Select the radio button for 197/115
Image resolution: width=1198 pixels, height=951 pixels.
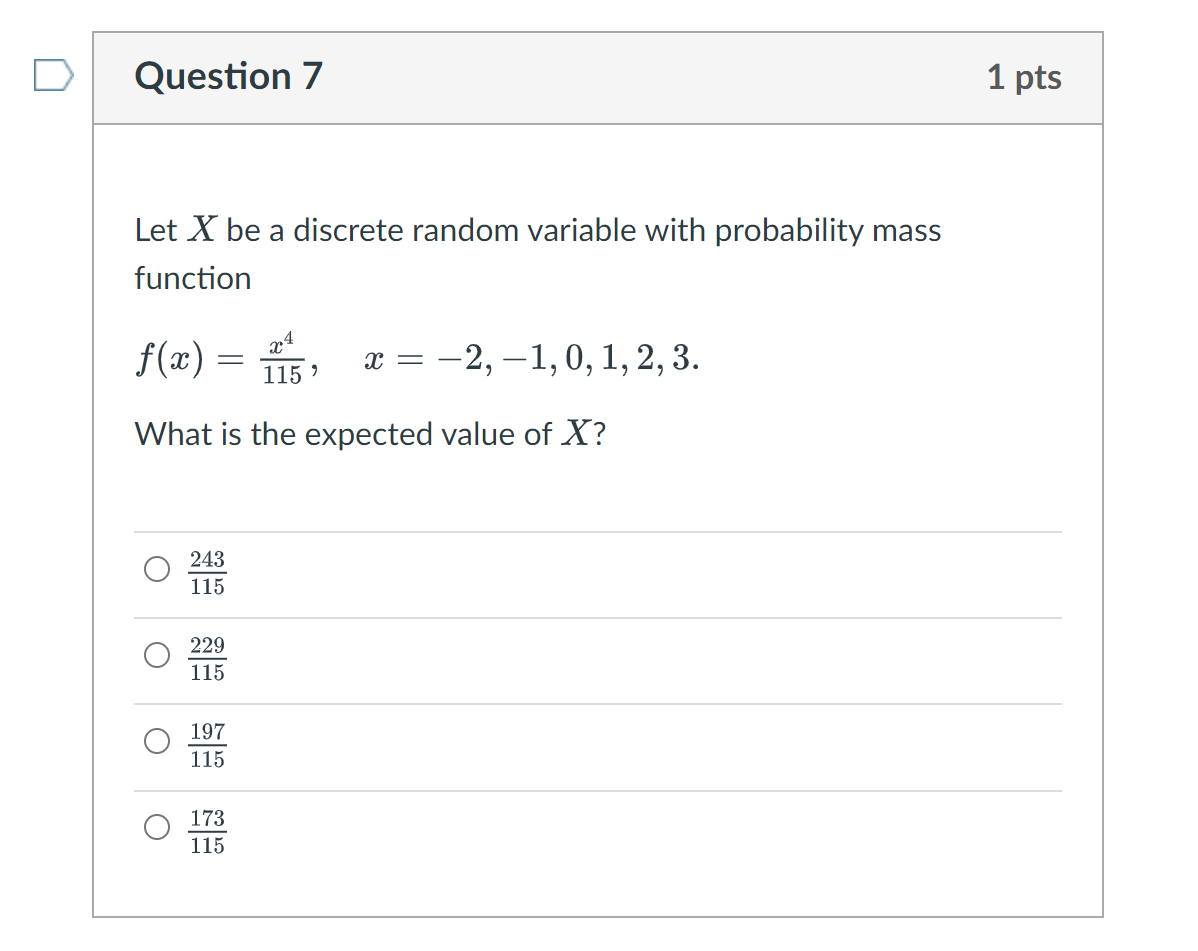click(x=156, y=742)
